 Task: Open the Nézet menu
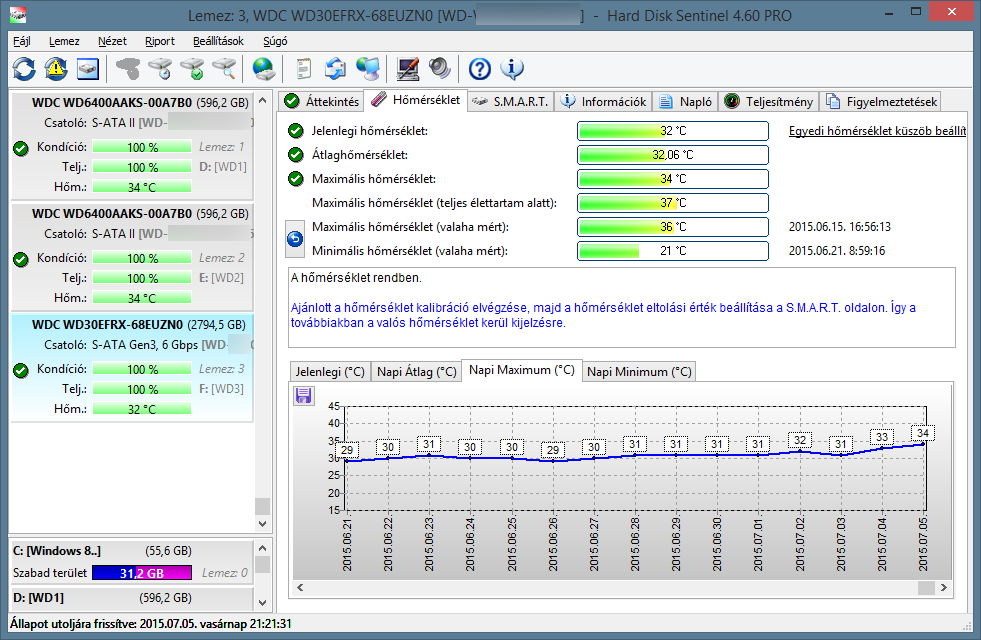click(x=112, y=41)
